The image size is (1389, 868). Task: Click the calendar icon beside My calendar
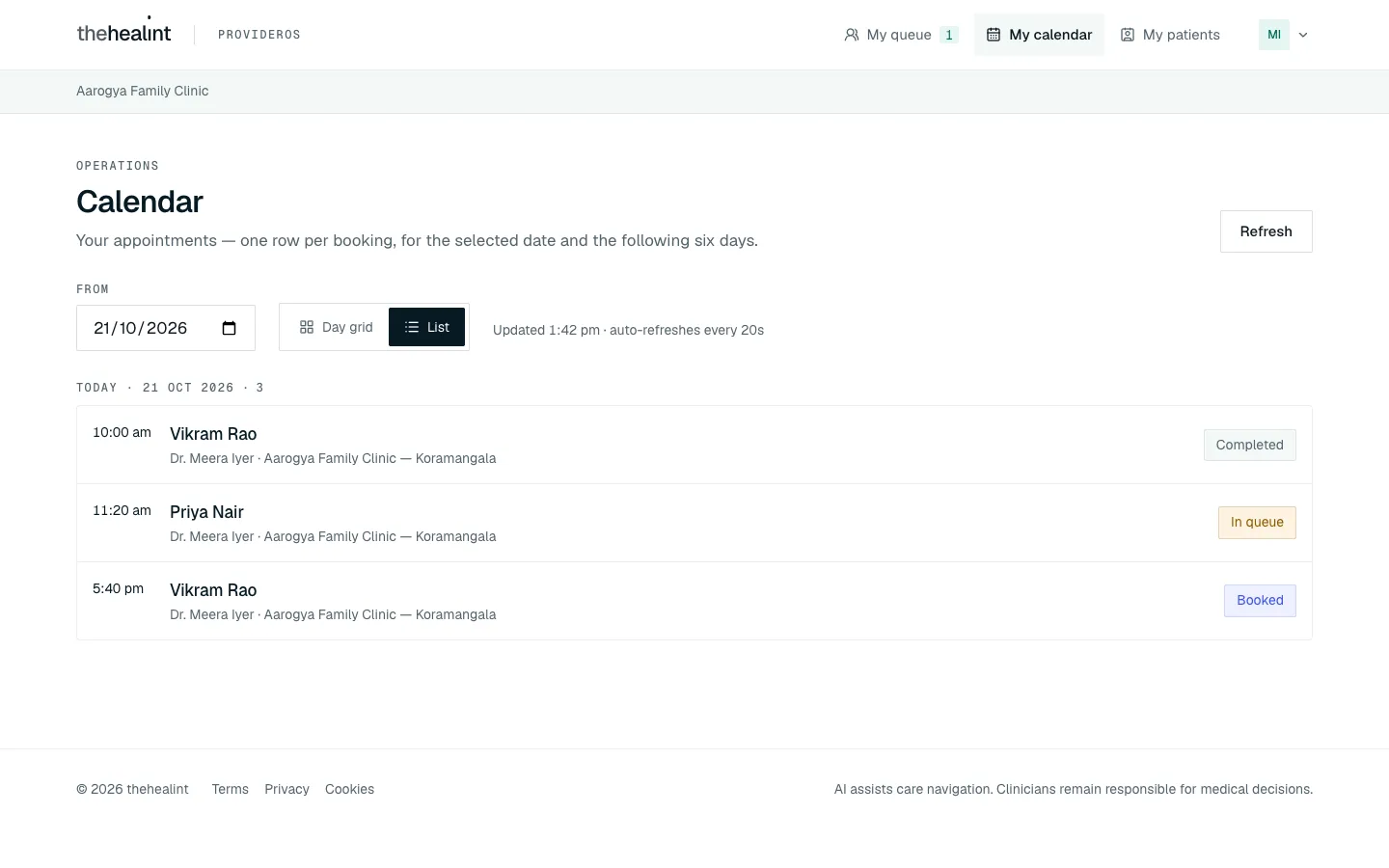pos(994,35)
